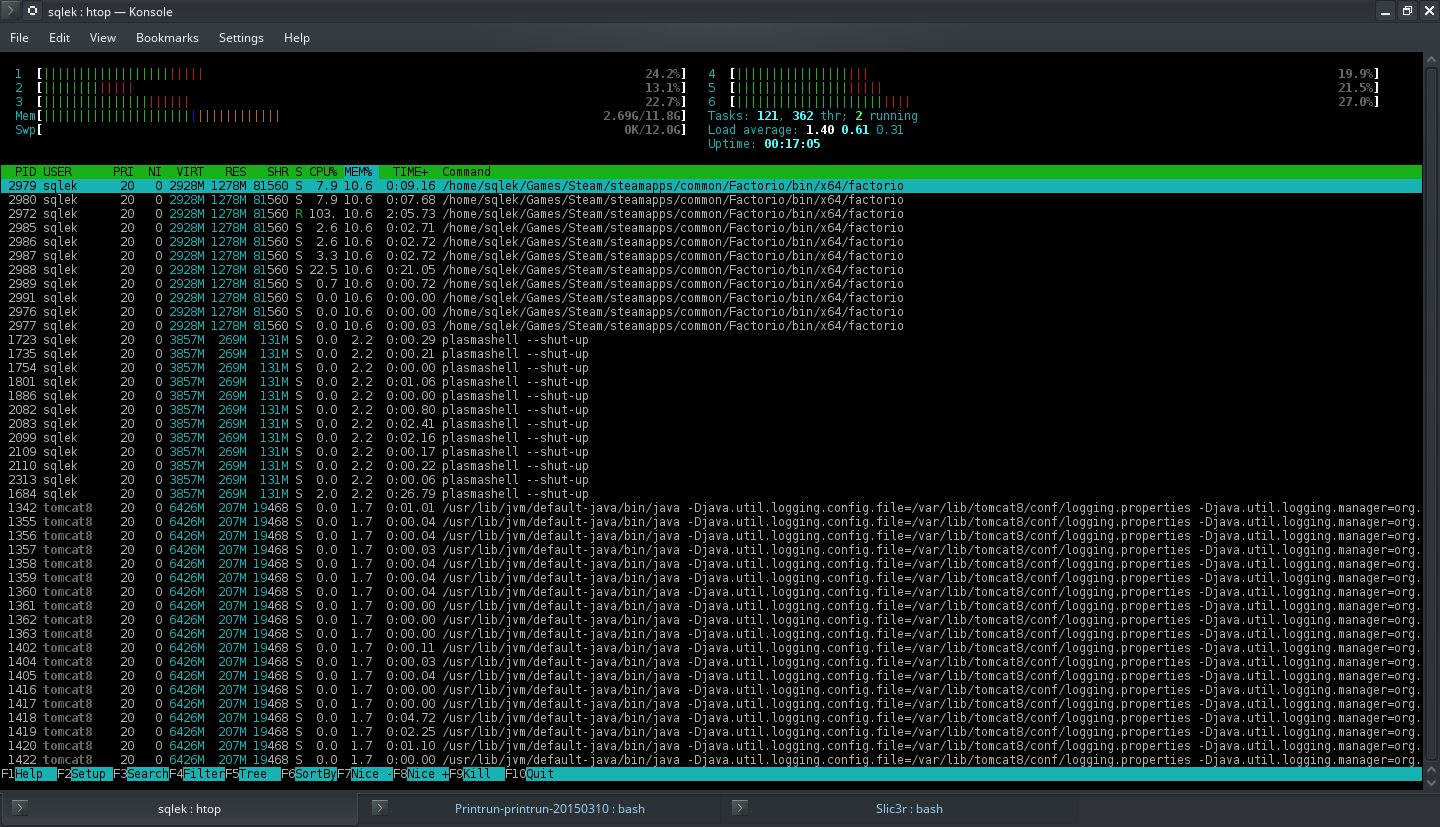Image resolution: width=1440 pixels, height=827 pixels.
Task: Click F2 Setup in htop footer
Action: (85, 774)
